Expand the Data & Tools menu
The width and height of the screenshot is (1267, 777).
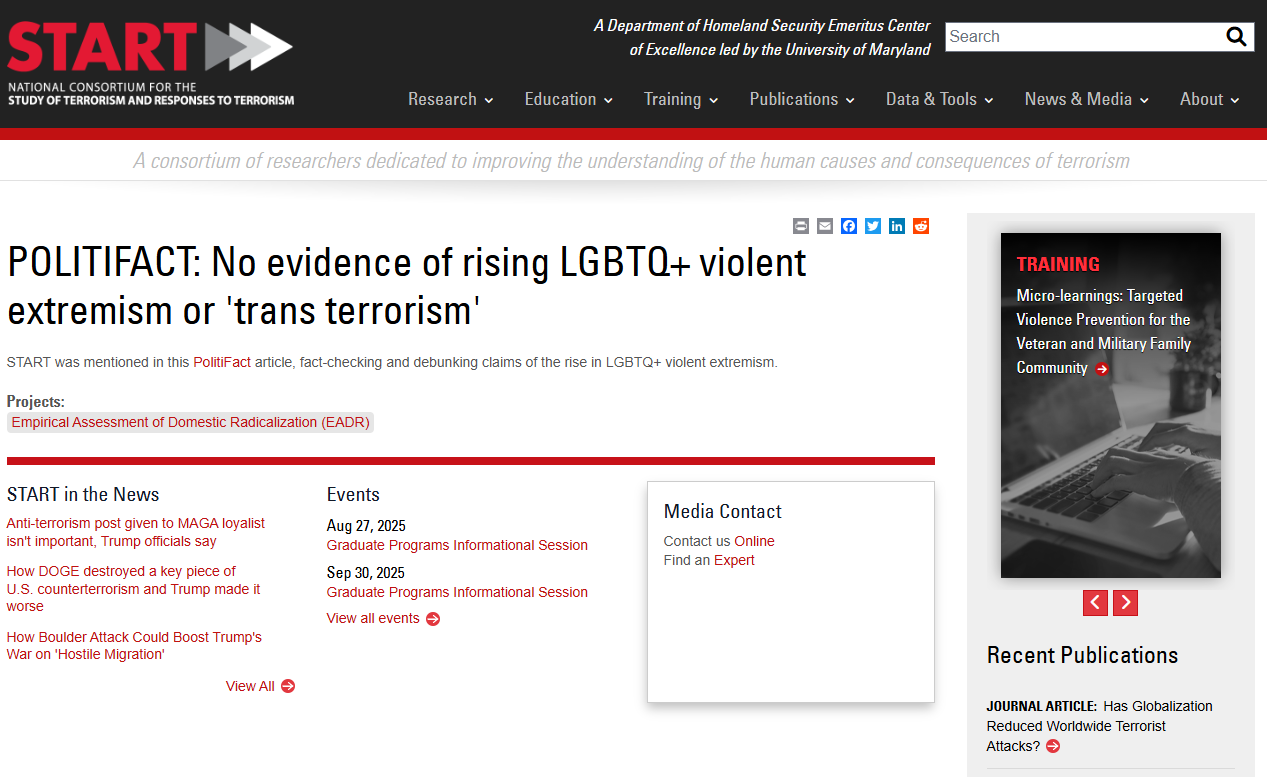[940, 99]
